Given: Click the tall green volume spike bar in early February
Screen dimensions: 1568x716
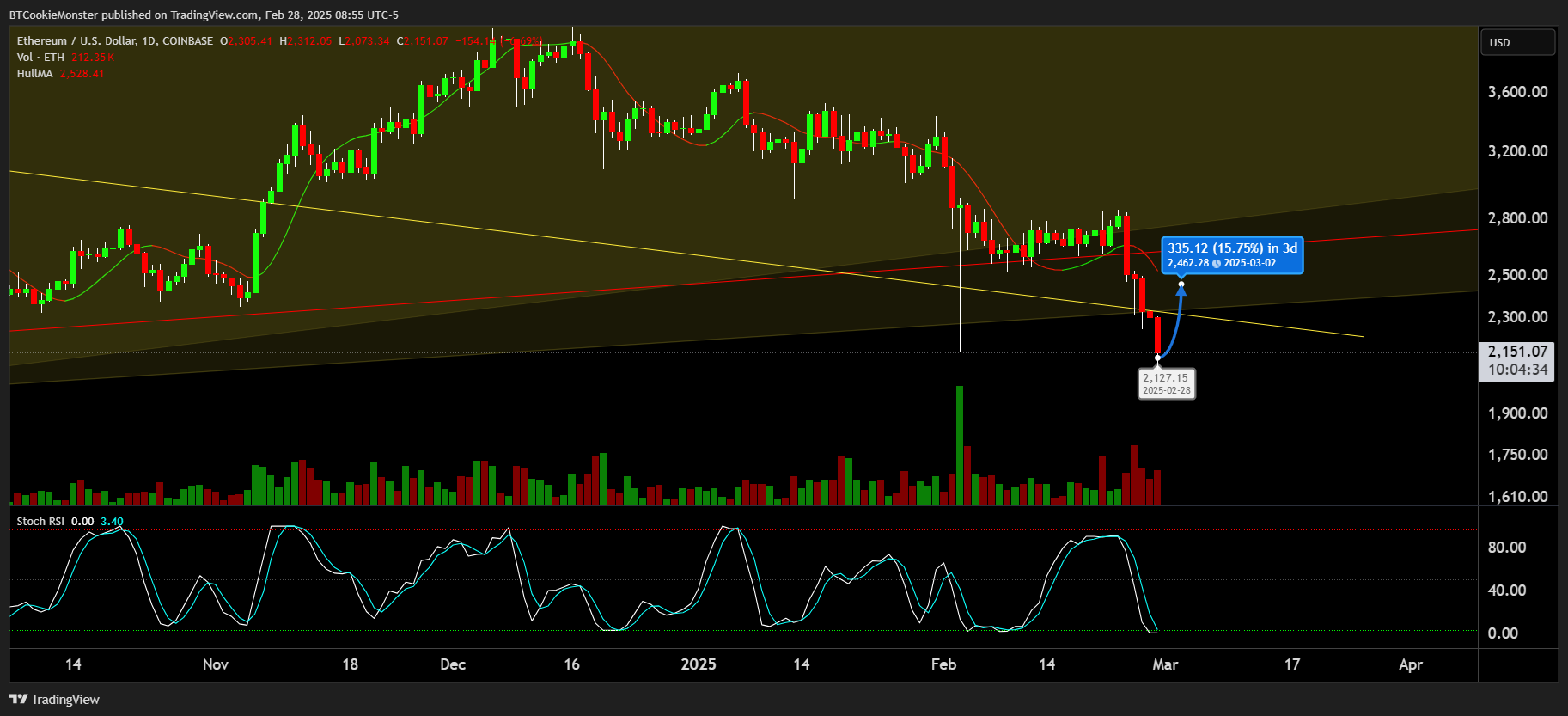Looking at the screenshot, I should (960, 445).
